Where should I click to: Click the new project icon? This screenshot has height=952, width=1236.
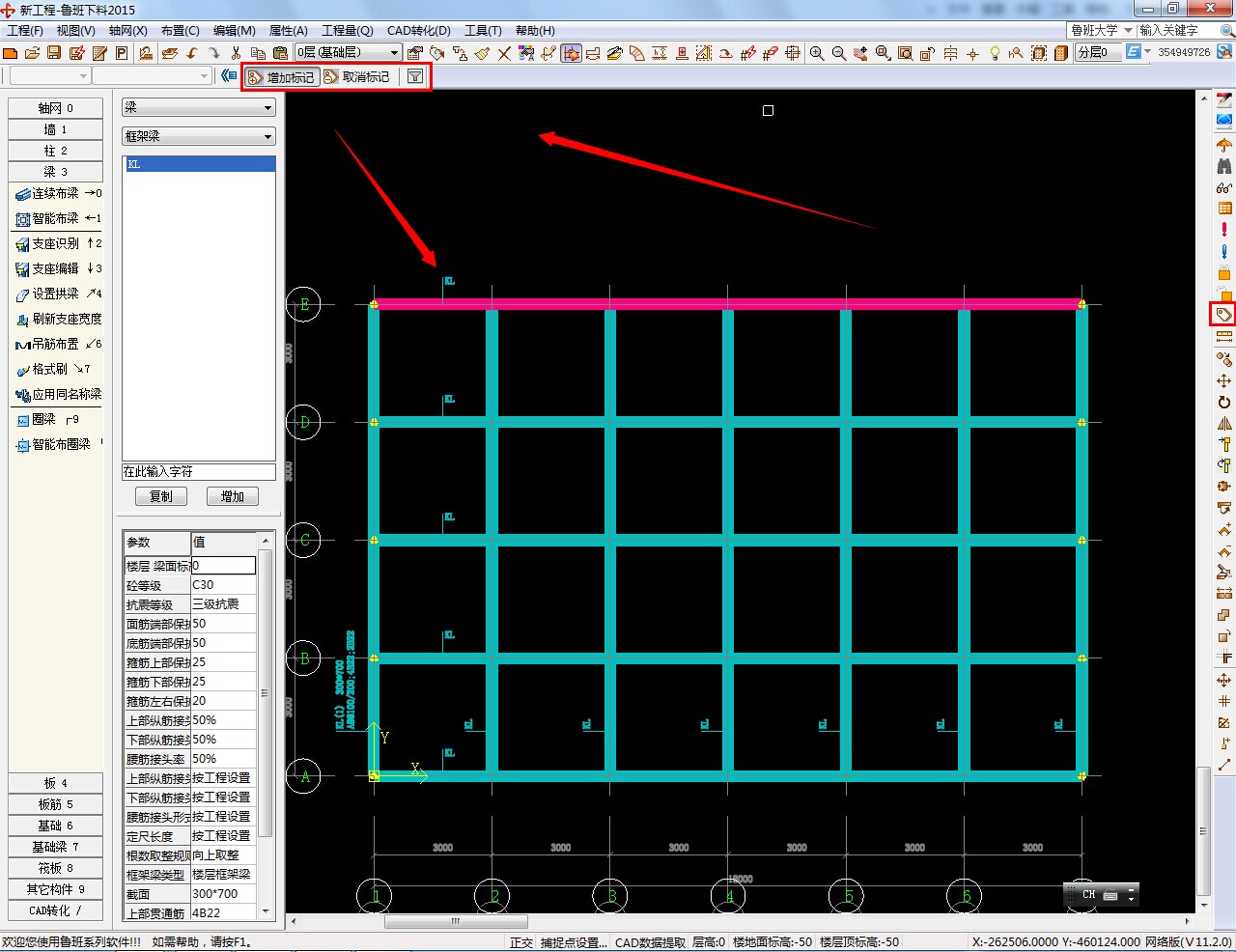point(11,53)
